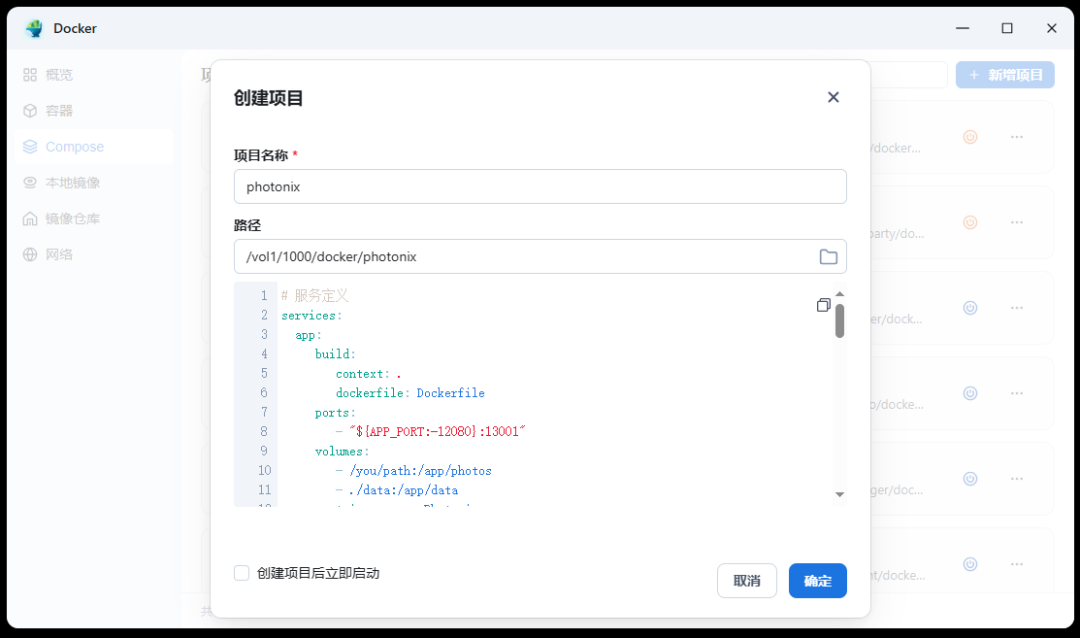Click the project name field containing photonix

(x=540, y=187)
